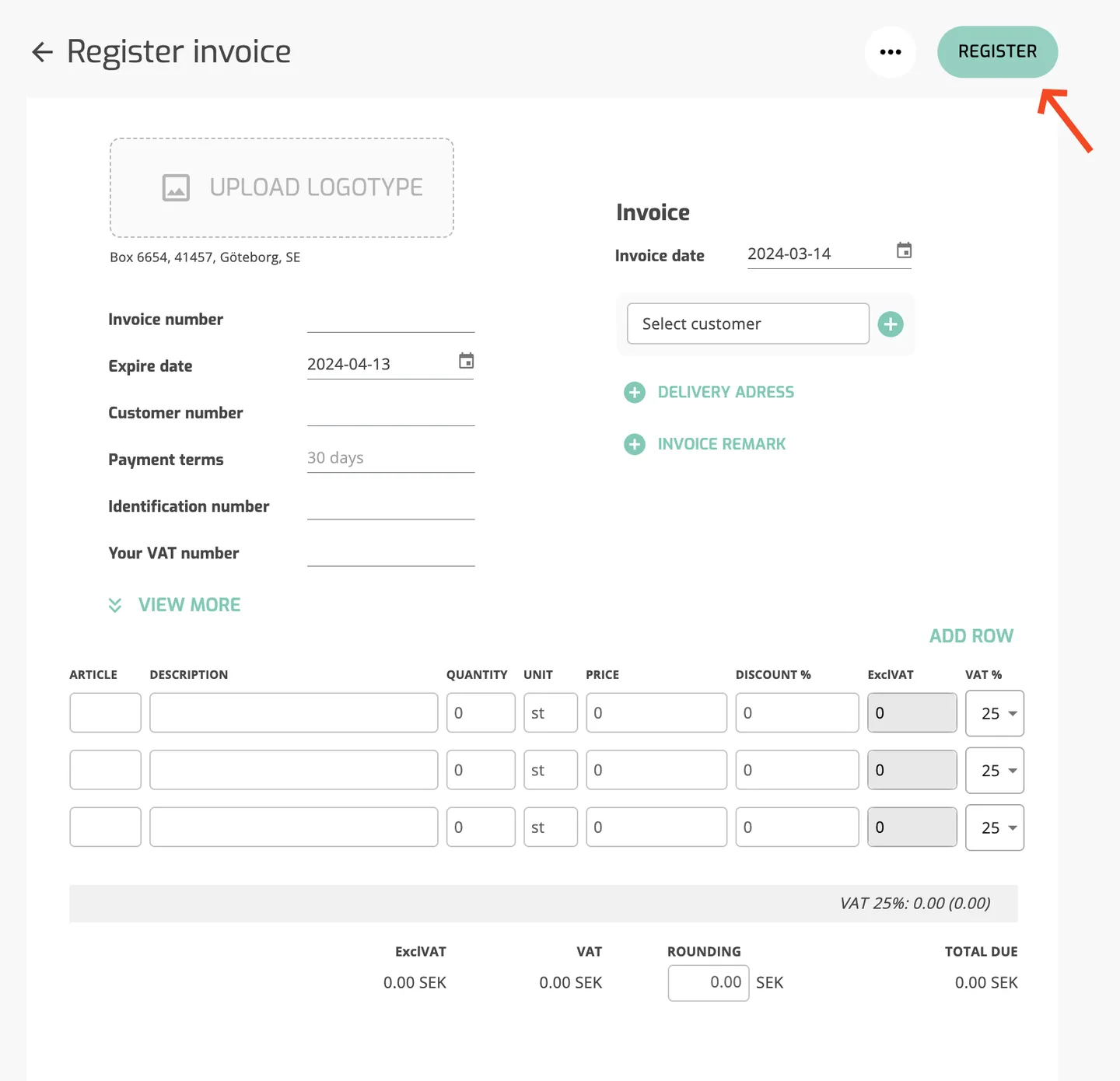Click the REGISTER button

(997, 52)
